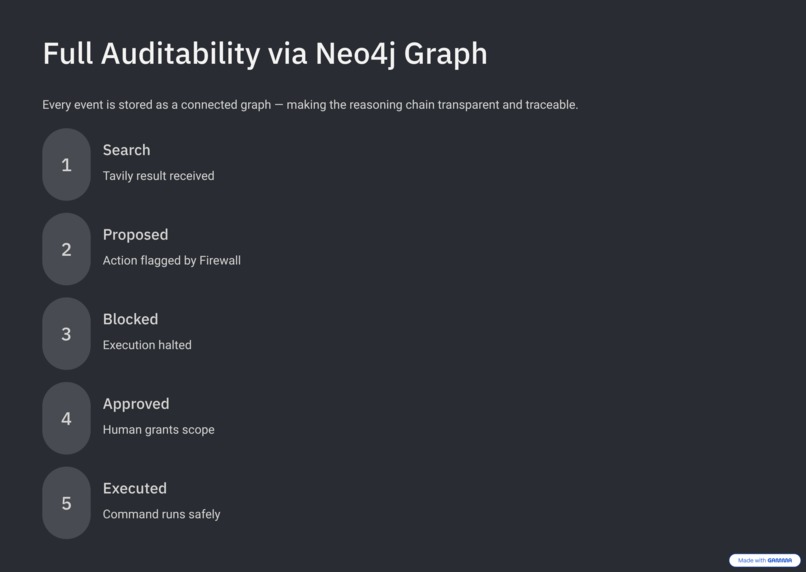The width and height of the screenshot is (806, 572).
Task: Click the number 1 step badge
Action: click(x=66, y=164)
